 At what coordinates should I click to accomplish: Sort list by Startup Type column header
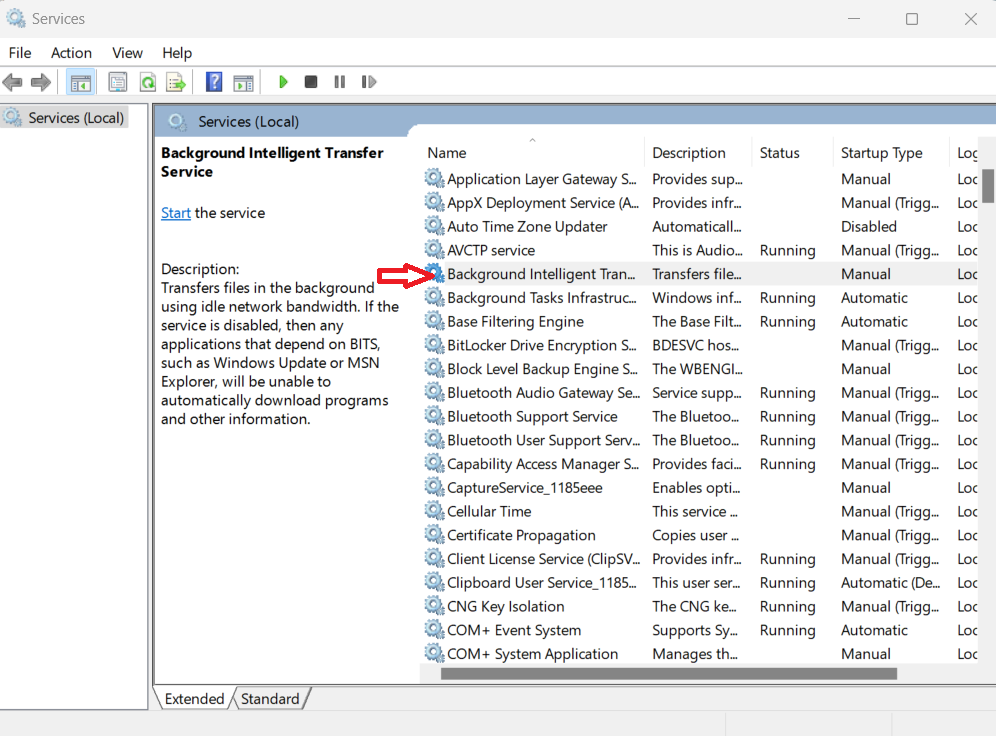click(881, 153)
